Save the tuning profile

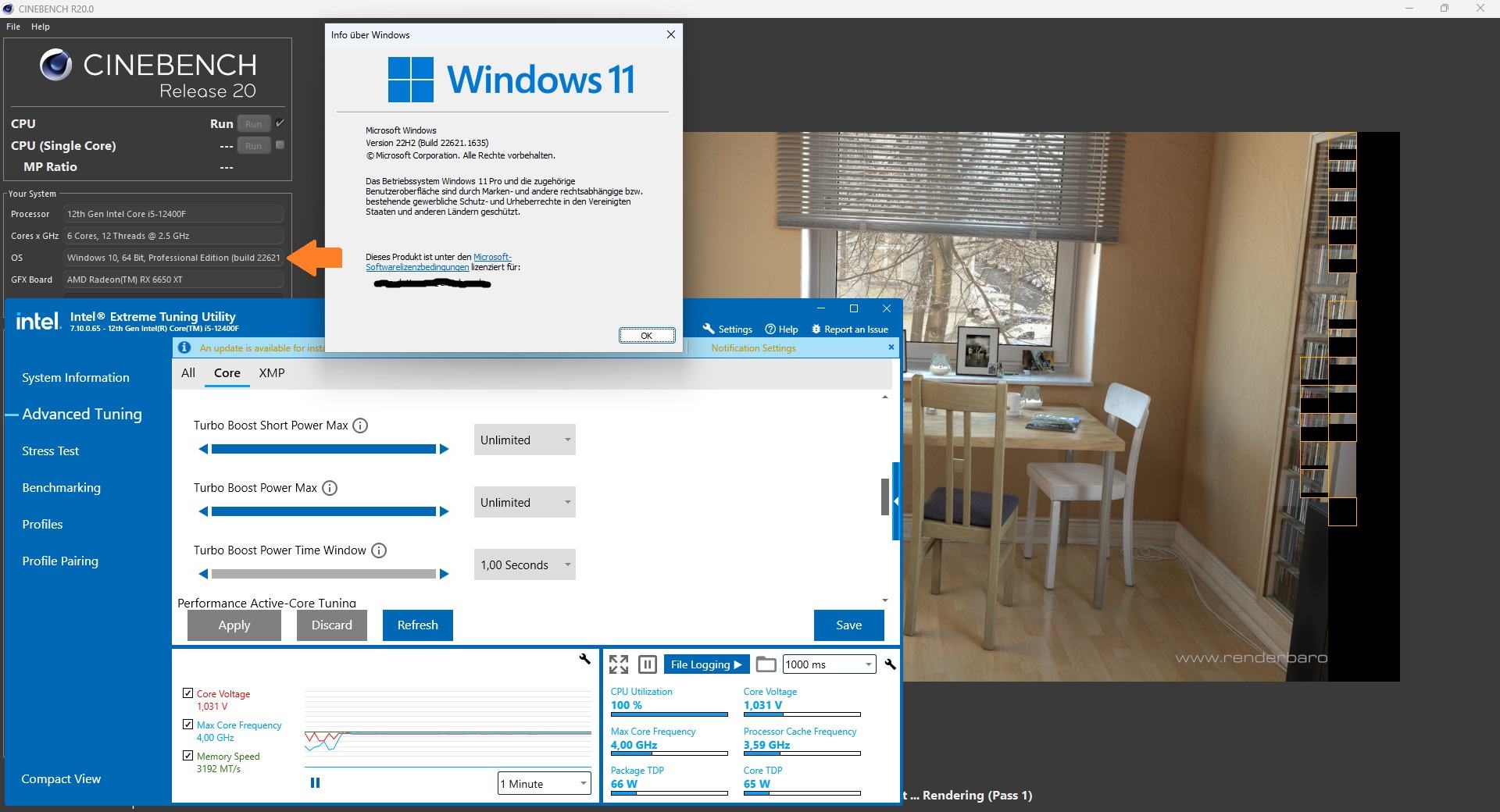click(849, 625)
